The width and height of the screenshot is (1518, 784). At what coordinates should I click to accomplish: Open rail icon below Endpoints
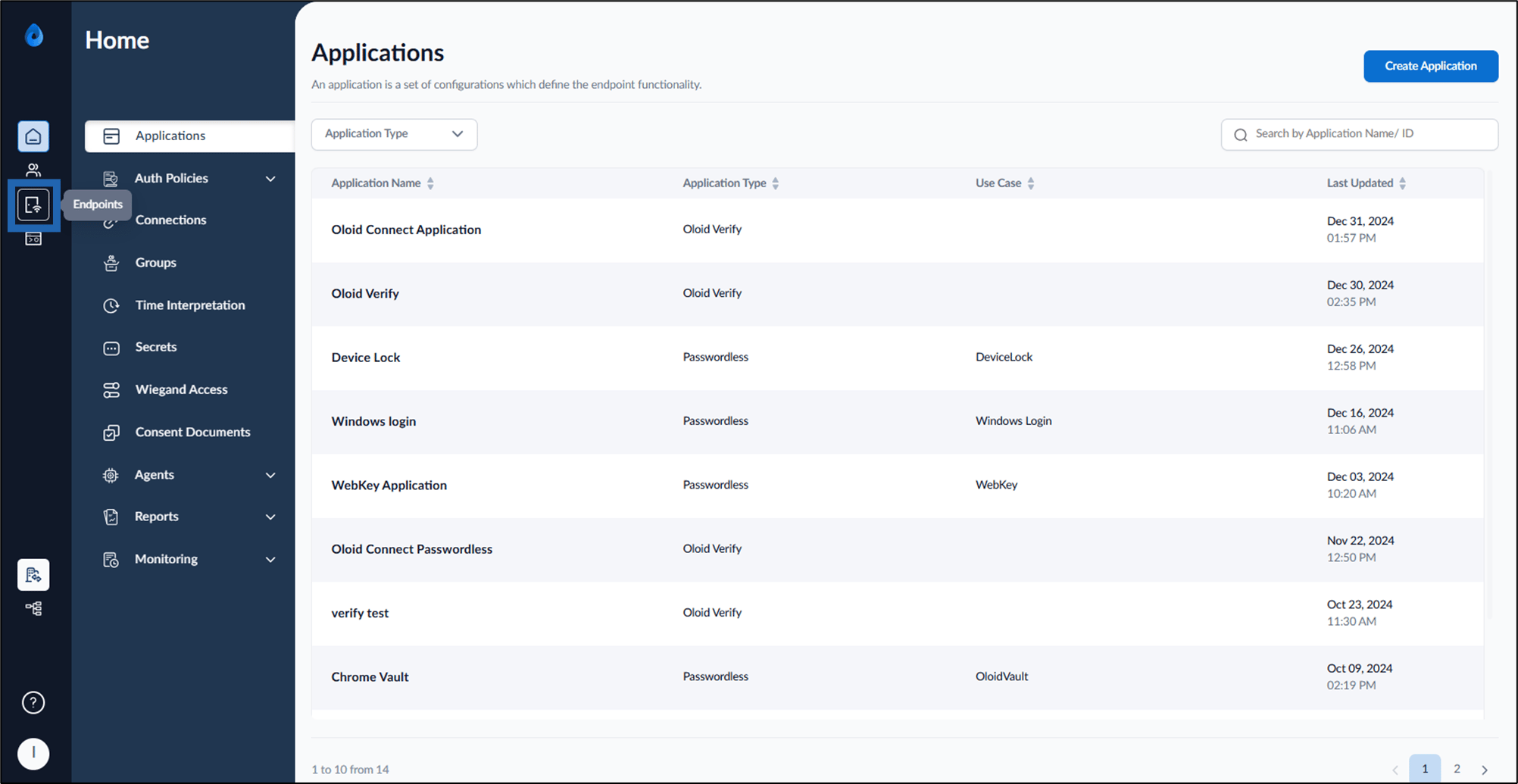point(33,239)
